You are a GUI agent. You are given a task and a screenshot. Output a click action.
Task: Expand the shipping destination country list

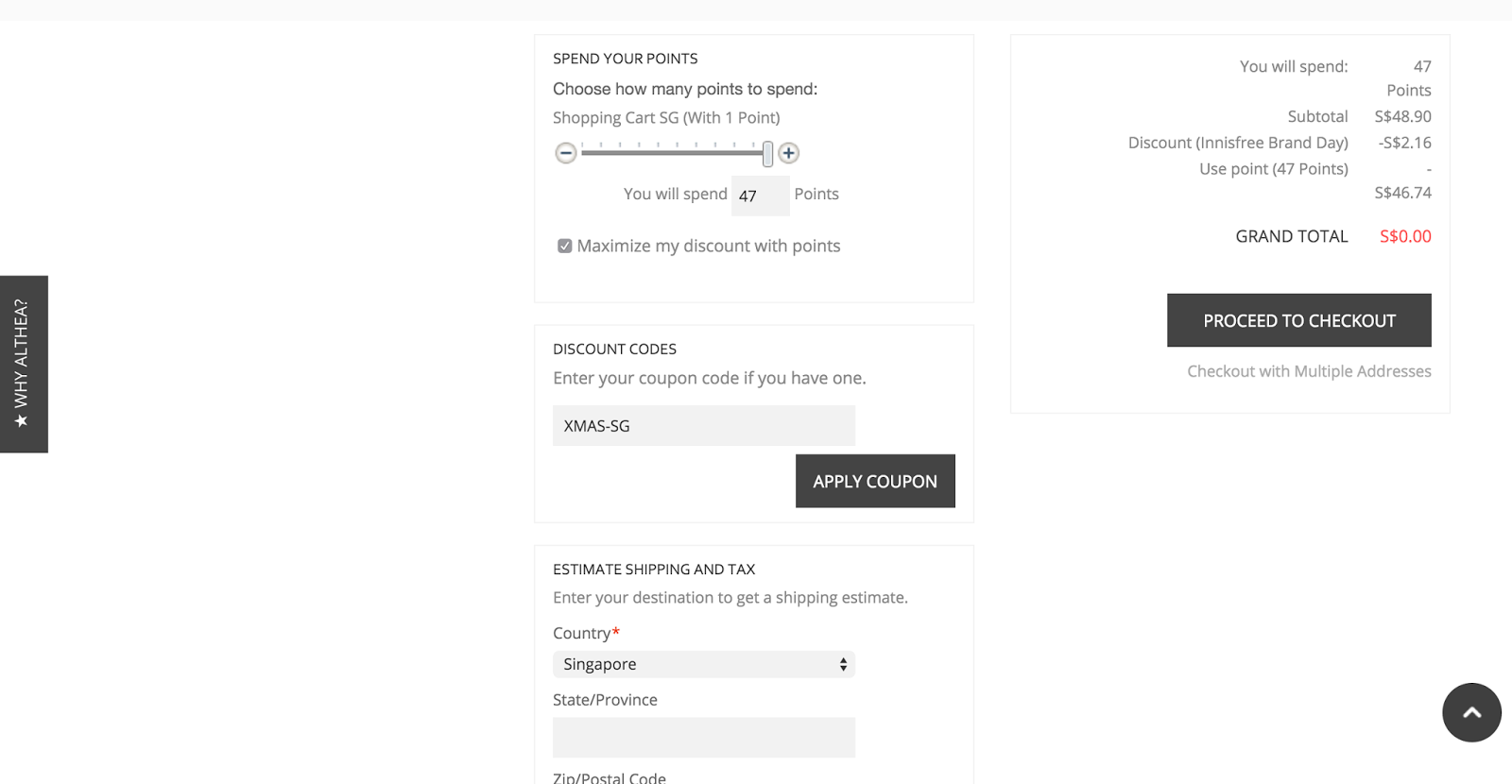tap(703, 664)
